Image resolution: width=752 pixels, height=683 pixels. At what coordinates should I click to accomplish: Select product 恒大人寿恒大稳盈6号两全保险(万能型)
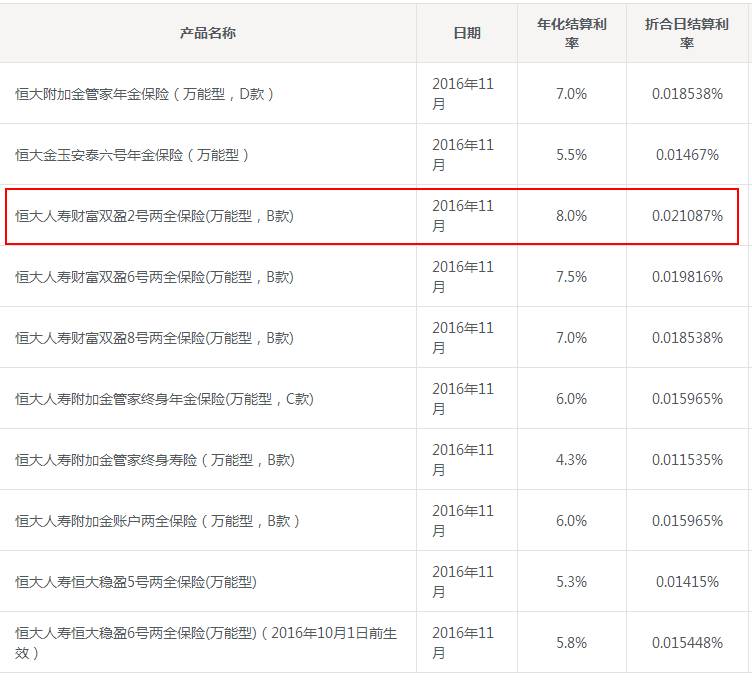(206, 643)
